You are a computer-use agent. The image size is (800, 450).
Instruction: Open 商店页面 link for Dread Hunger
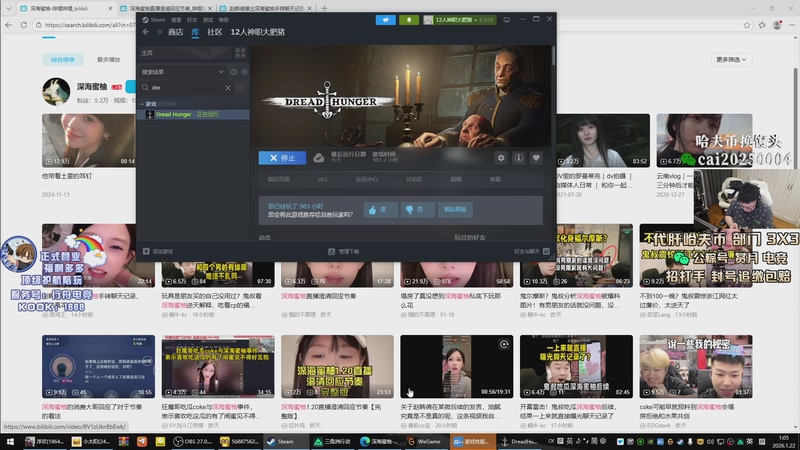tap(279, 180)
